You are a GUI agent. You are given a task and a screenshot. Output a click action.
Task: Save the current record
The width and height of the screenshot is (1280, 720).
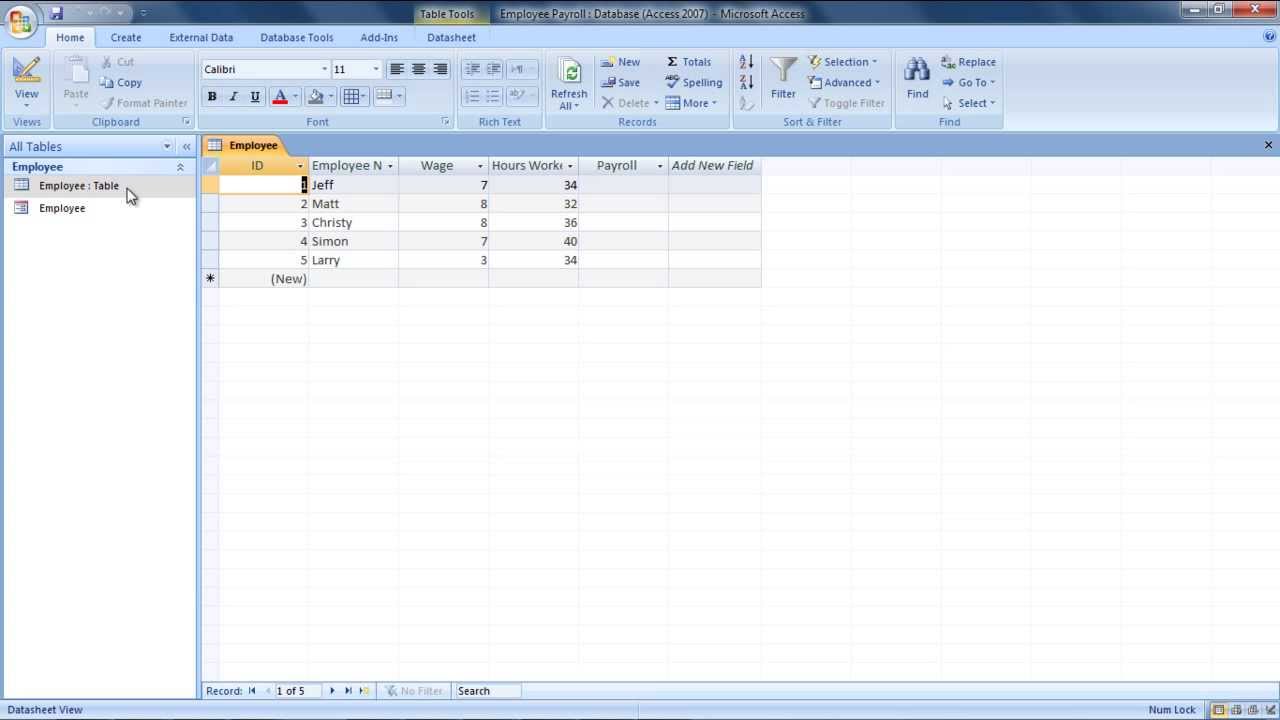620,82
